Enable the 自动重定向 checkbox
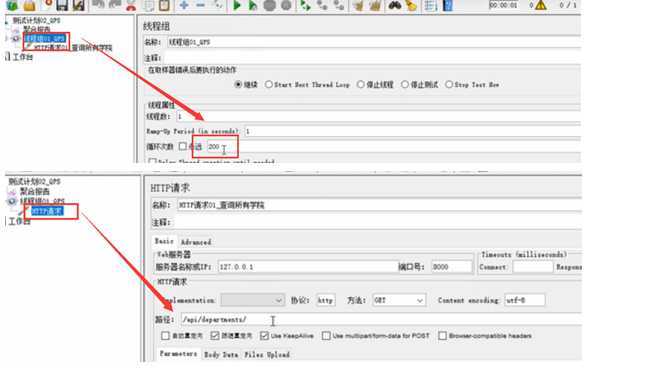The width and height of the screenshot is (649, 368). [165, 336]
